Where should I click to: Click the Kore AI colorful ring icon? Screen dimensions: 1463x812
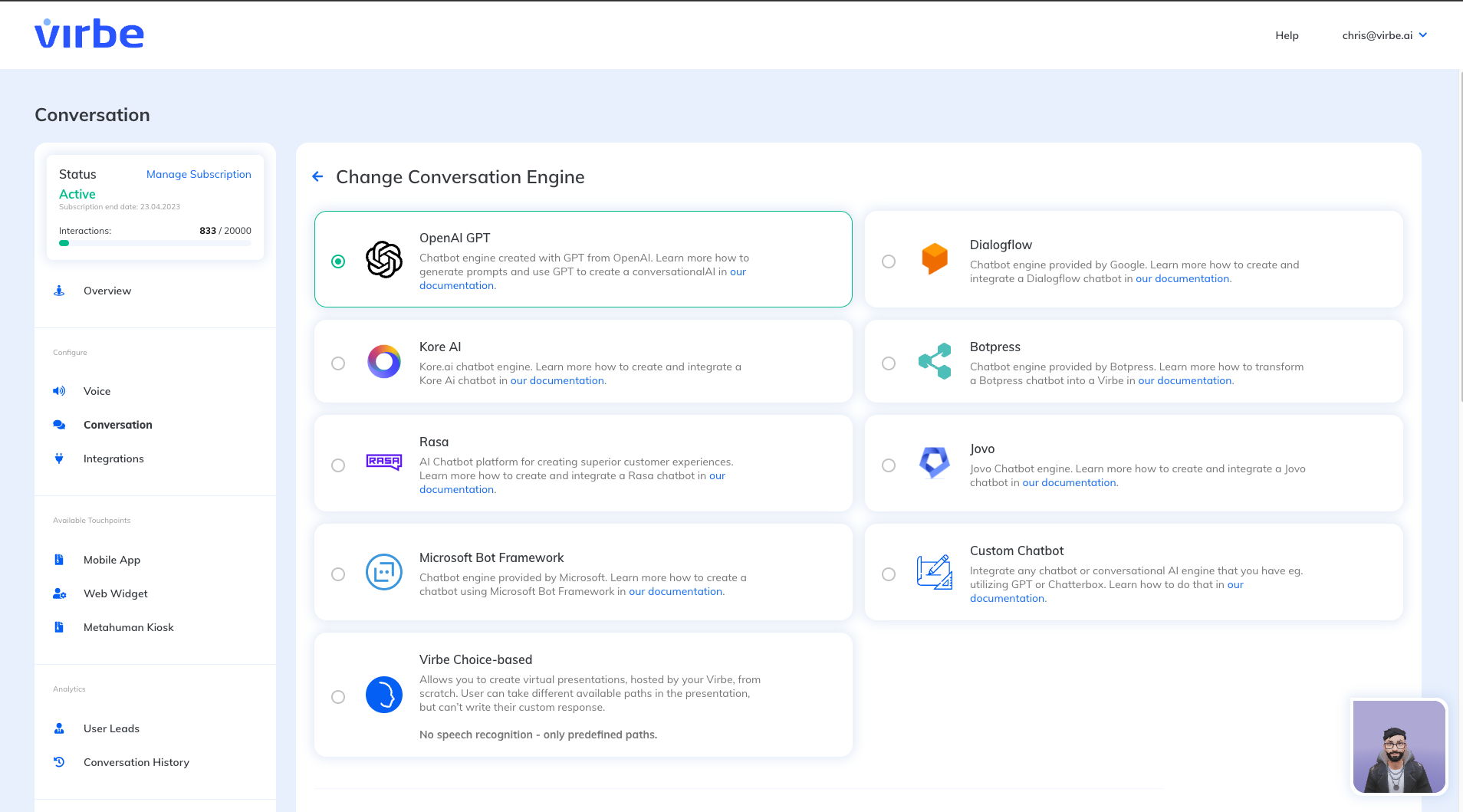(384, 362)
